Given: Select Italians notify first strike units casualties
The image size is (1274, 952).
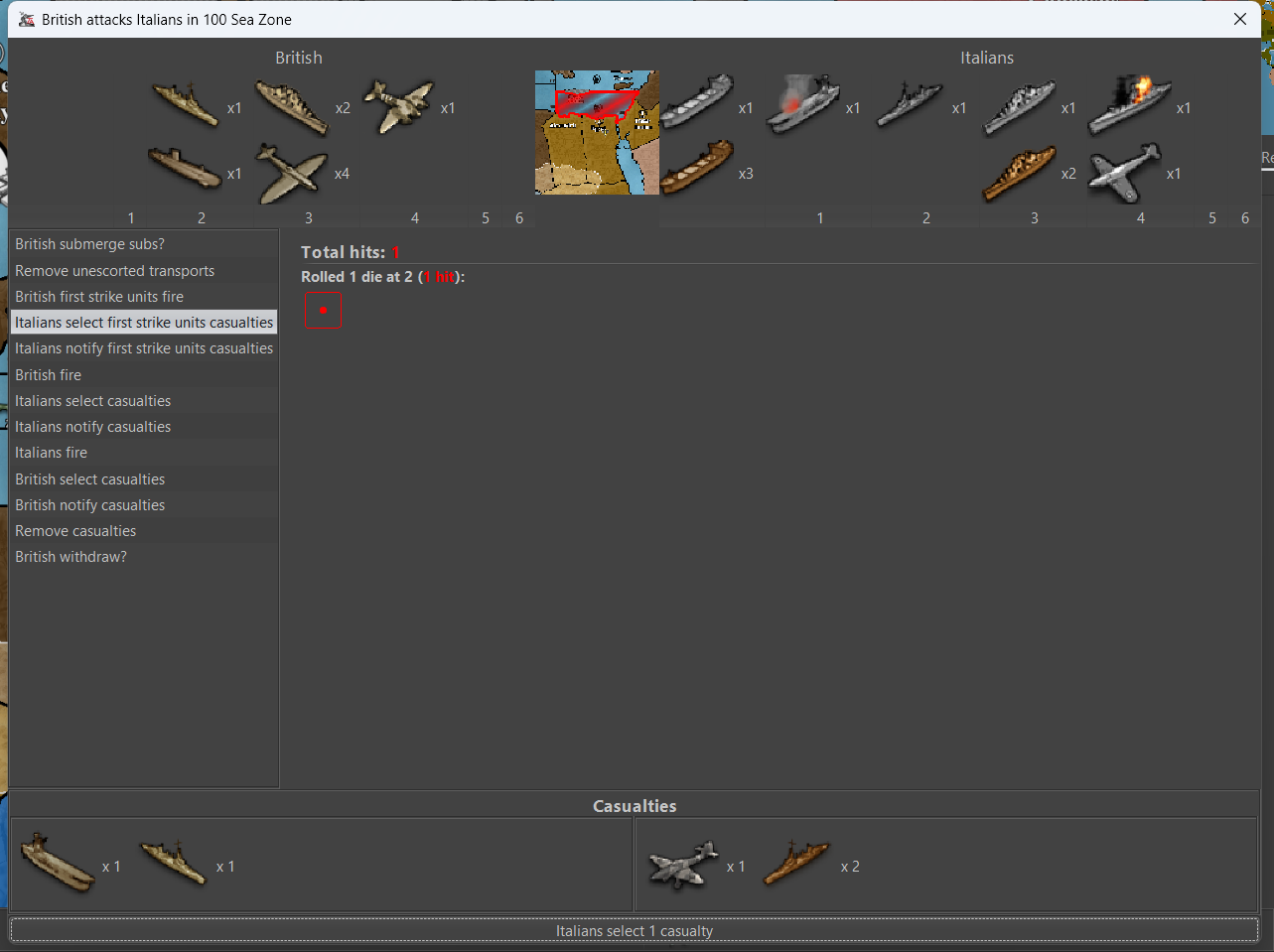Looking at the screenshot, I should pyautogui.click(x=144, y=348).
